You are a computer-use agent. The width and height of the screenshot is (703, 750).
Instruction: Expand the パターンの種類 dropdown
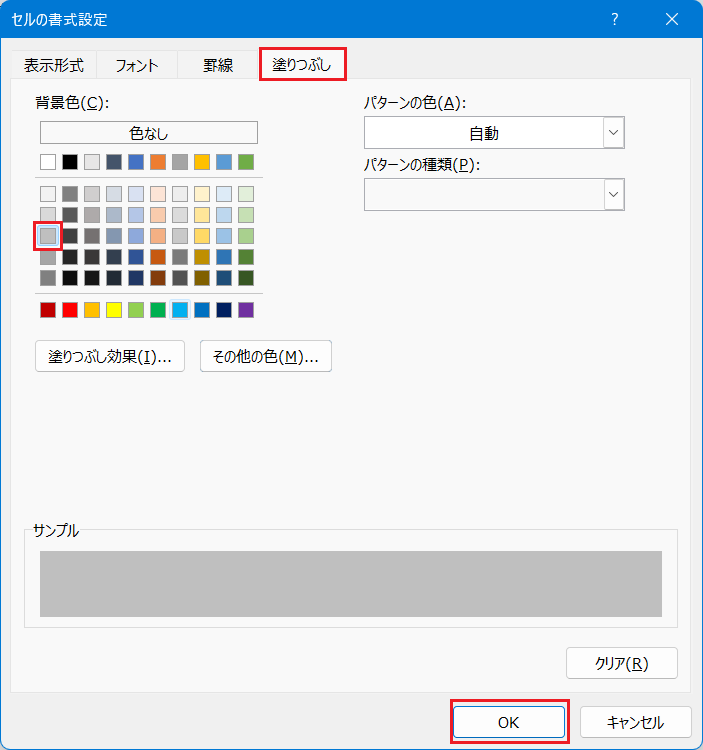coord(614,195)
